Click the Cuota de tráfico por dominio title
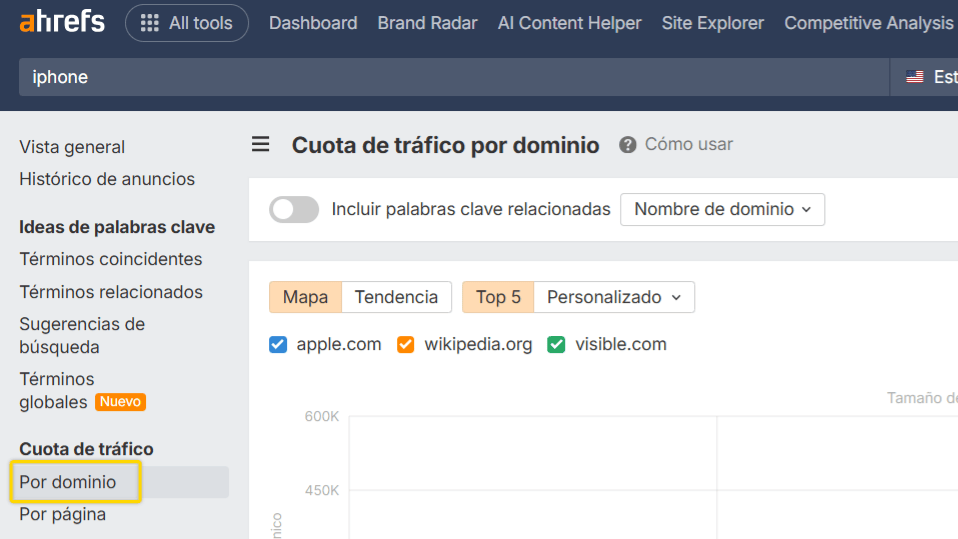 click(445, 145)
